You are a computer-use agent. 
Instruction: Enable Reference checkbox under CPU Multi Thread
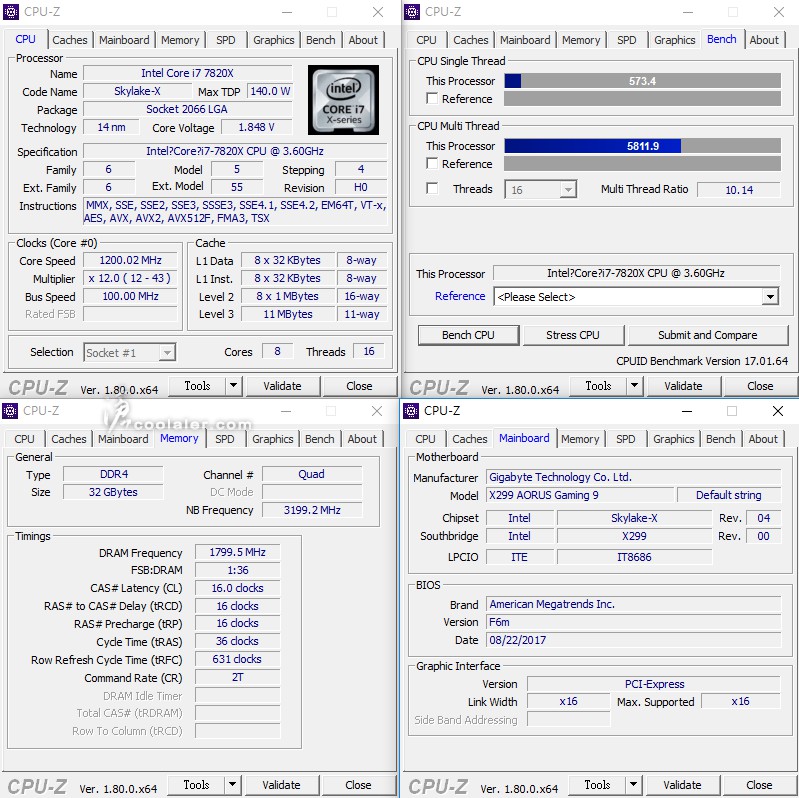[432, 164]
